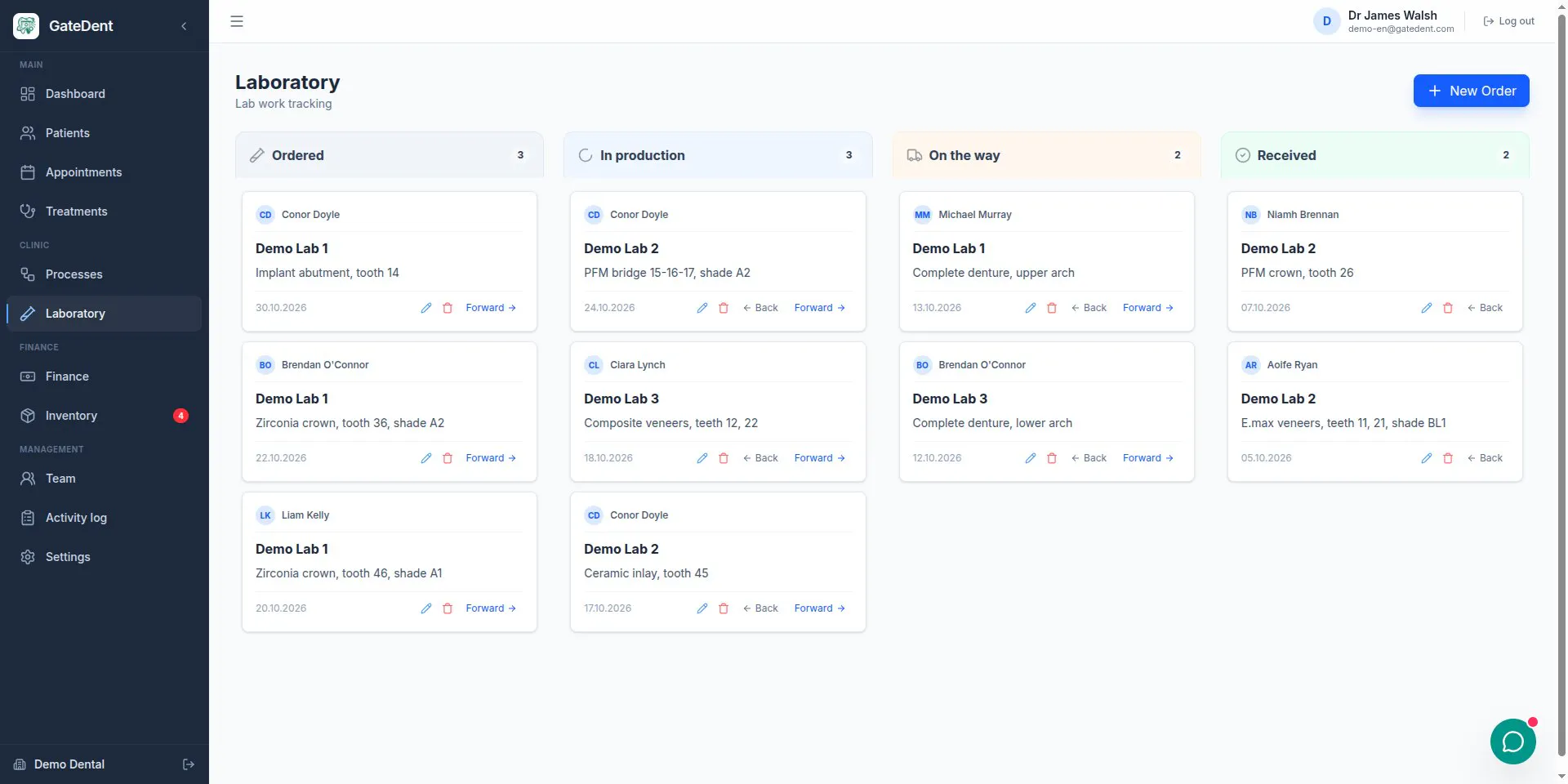Edit the Ceramic inlay, tooth 45 order
Viewport: 1568px width, 784px height.
tap(702, 608)
